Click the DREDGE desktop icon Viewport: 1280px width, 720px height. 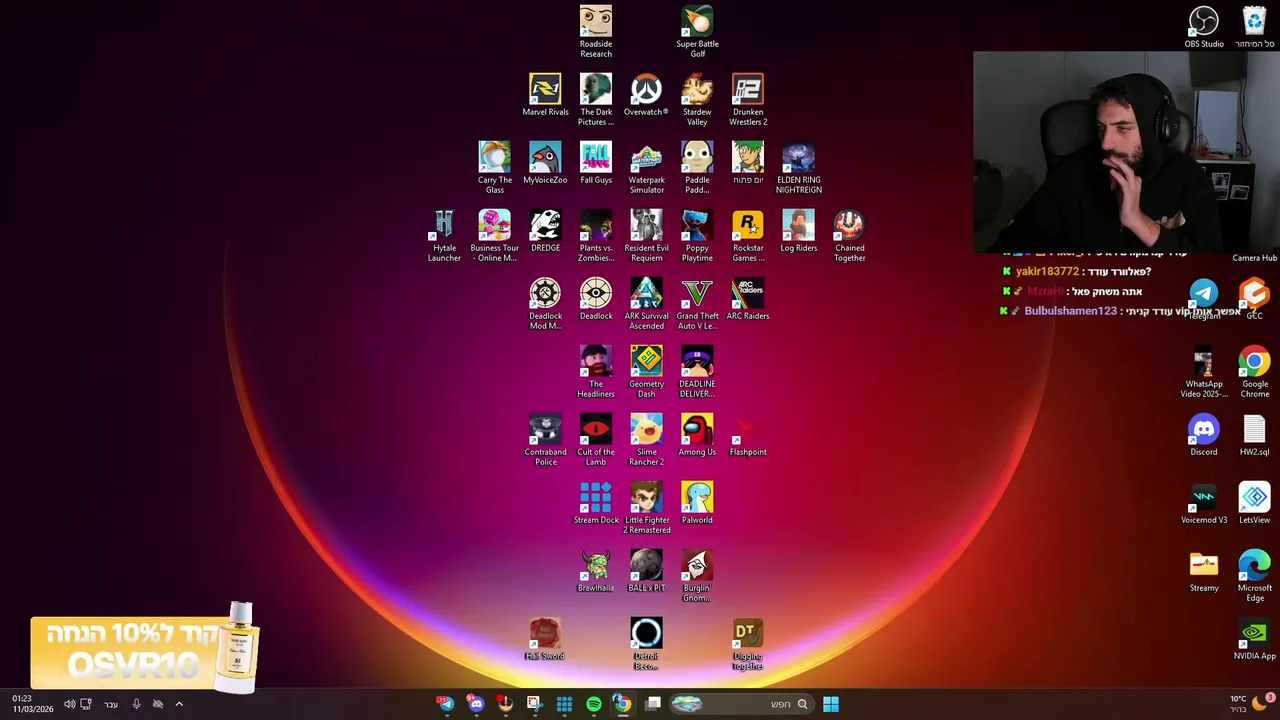545,231
